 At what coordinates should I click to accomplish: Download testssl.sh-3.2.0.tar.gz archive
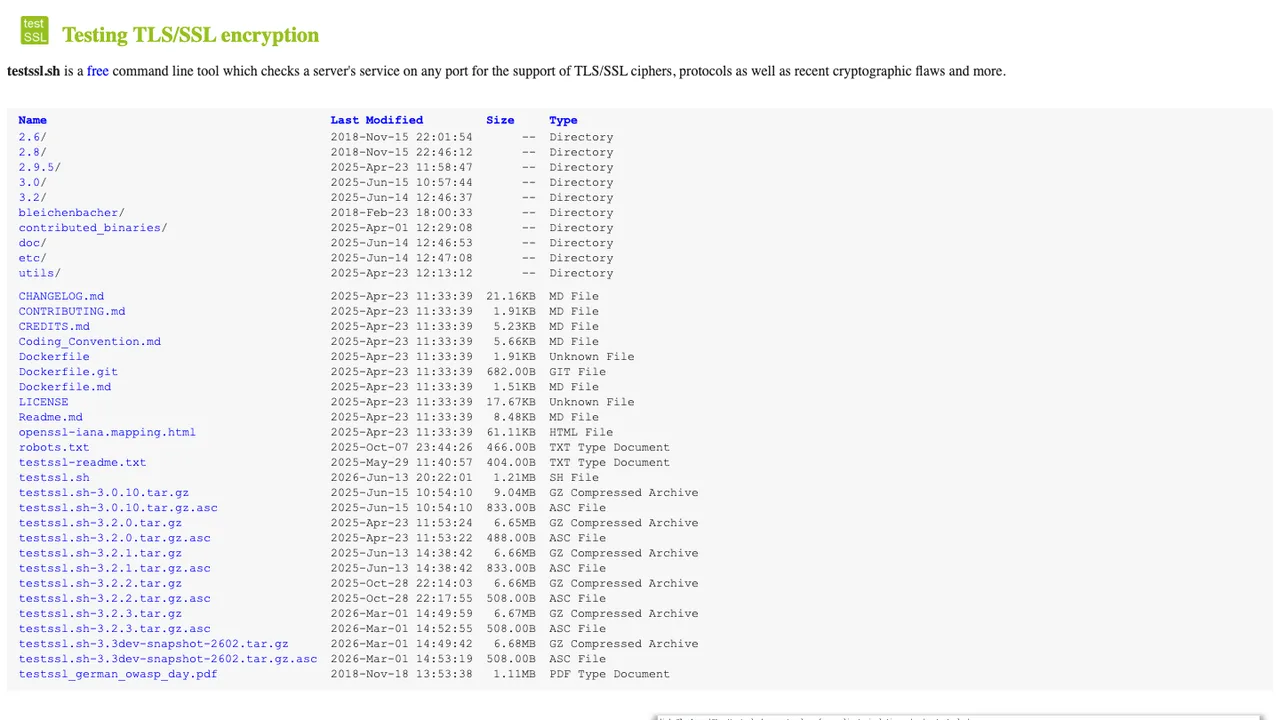[x=100, y=522]
